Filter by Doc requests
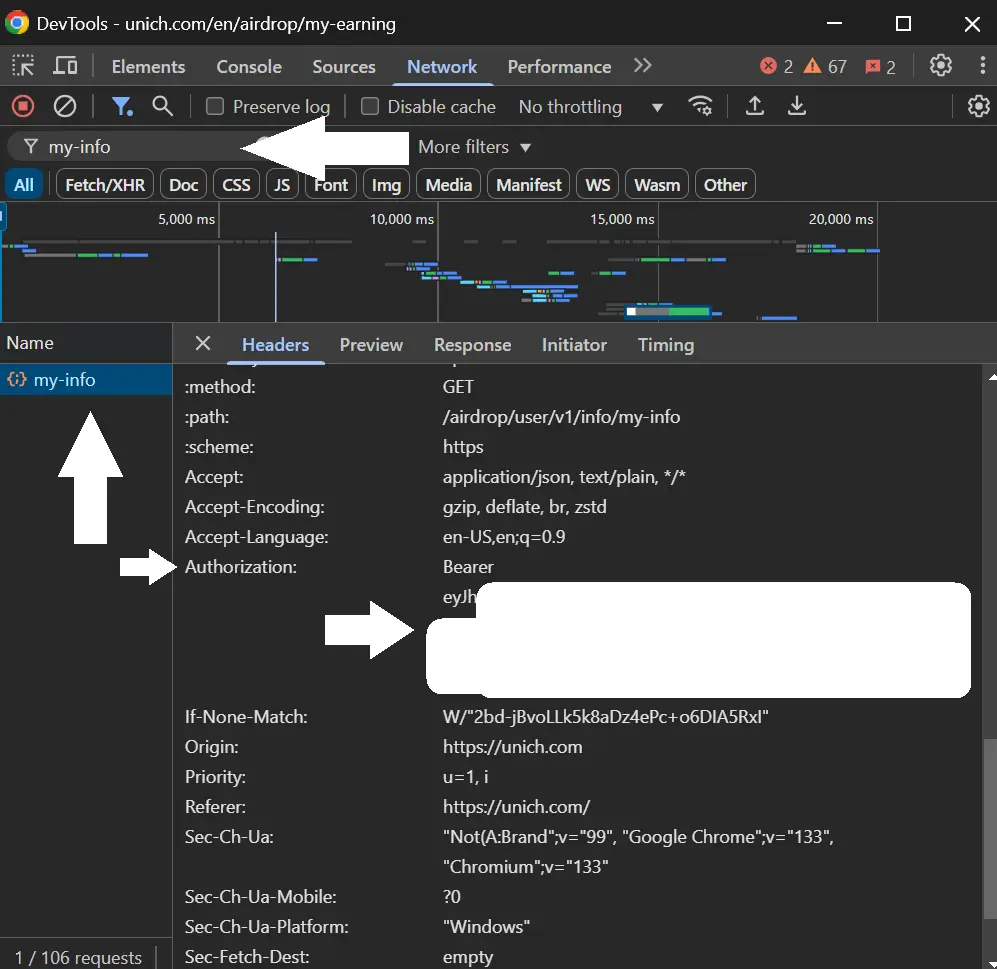This screenshot has height=969, width=997. click(x=183, y=184)
